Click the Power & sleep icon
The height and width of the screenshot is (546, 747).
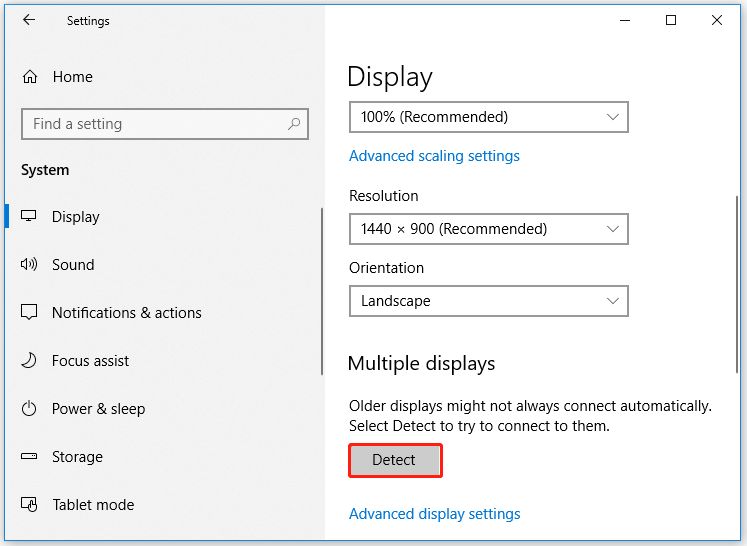[29, 408]
